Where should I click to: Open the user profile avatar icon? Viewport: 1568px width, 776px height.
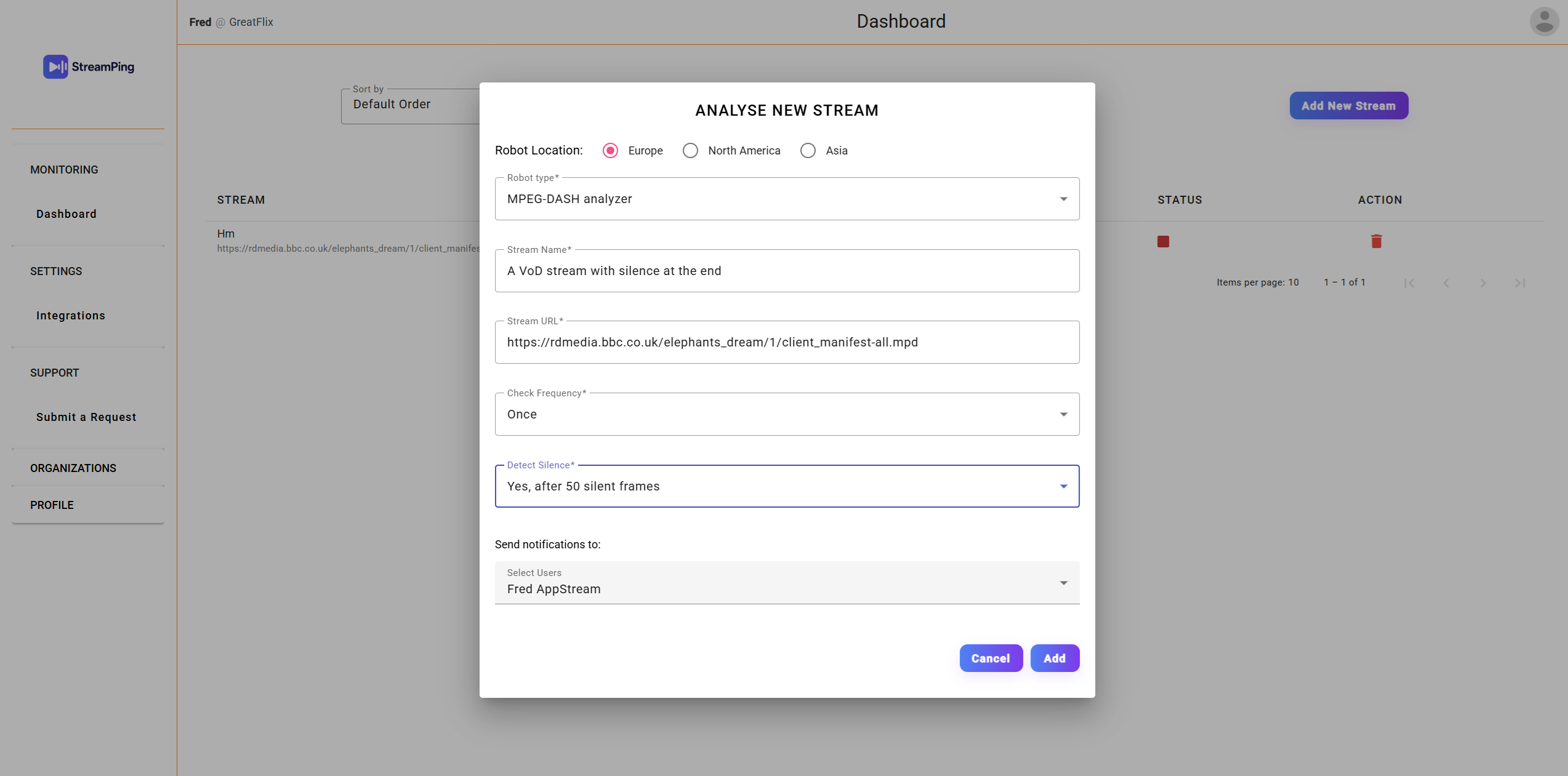coord(1544,22)
